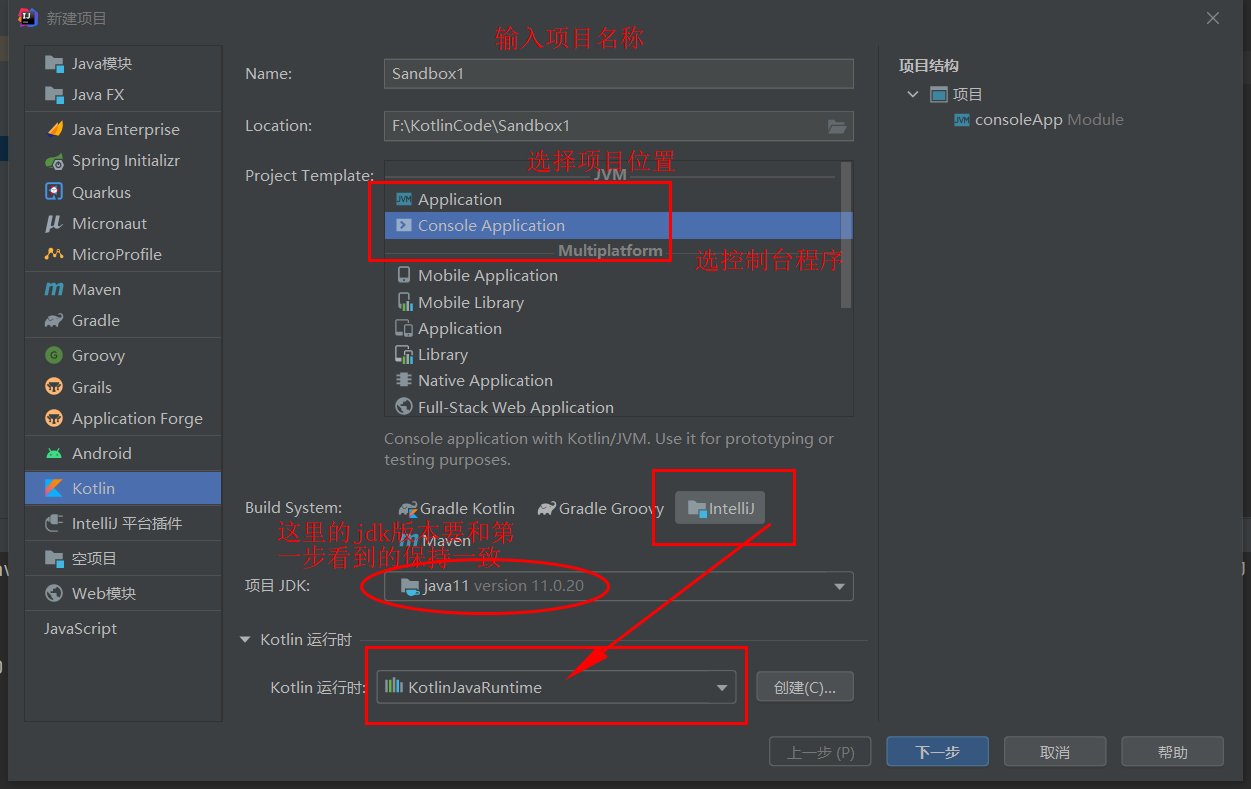Image resolution: width=1251 pixels, height=789 pixels.
Task: Select Multiplatform Library template
Action: (612, 354)
